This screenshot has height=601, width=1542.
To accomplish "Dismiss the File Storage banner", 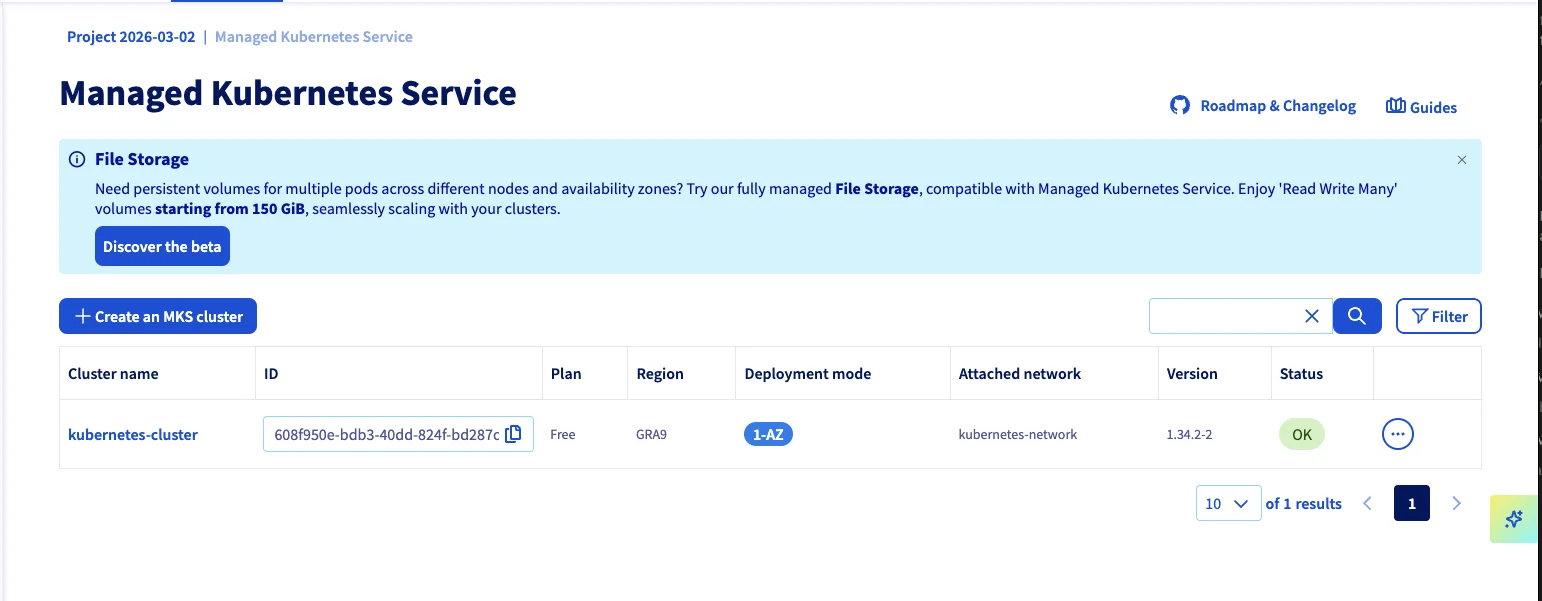I will 1462,160.
